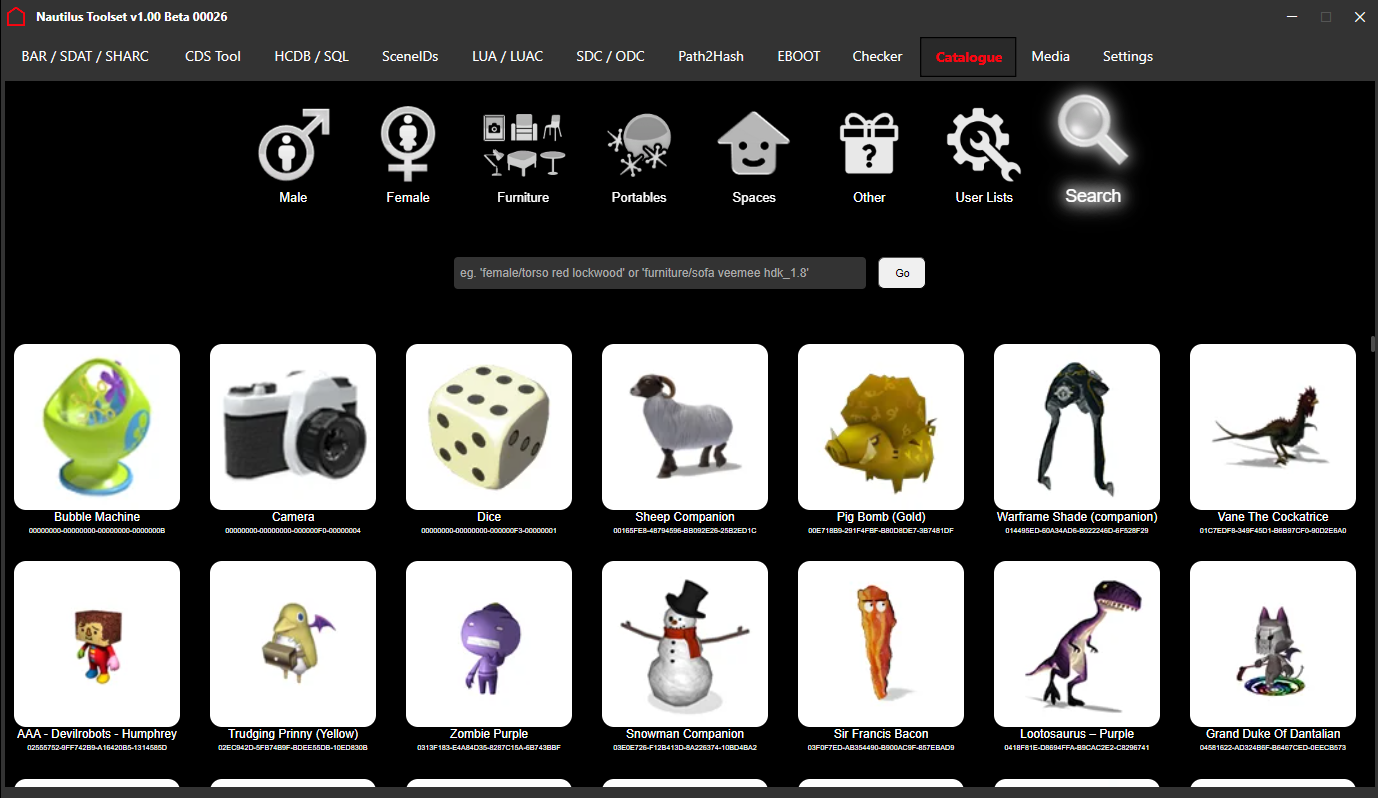Click the Vane The Cockatrice label
The width and height of the screenshot is (1378, 798).
click(1273, 517)
